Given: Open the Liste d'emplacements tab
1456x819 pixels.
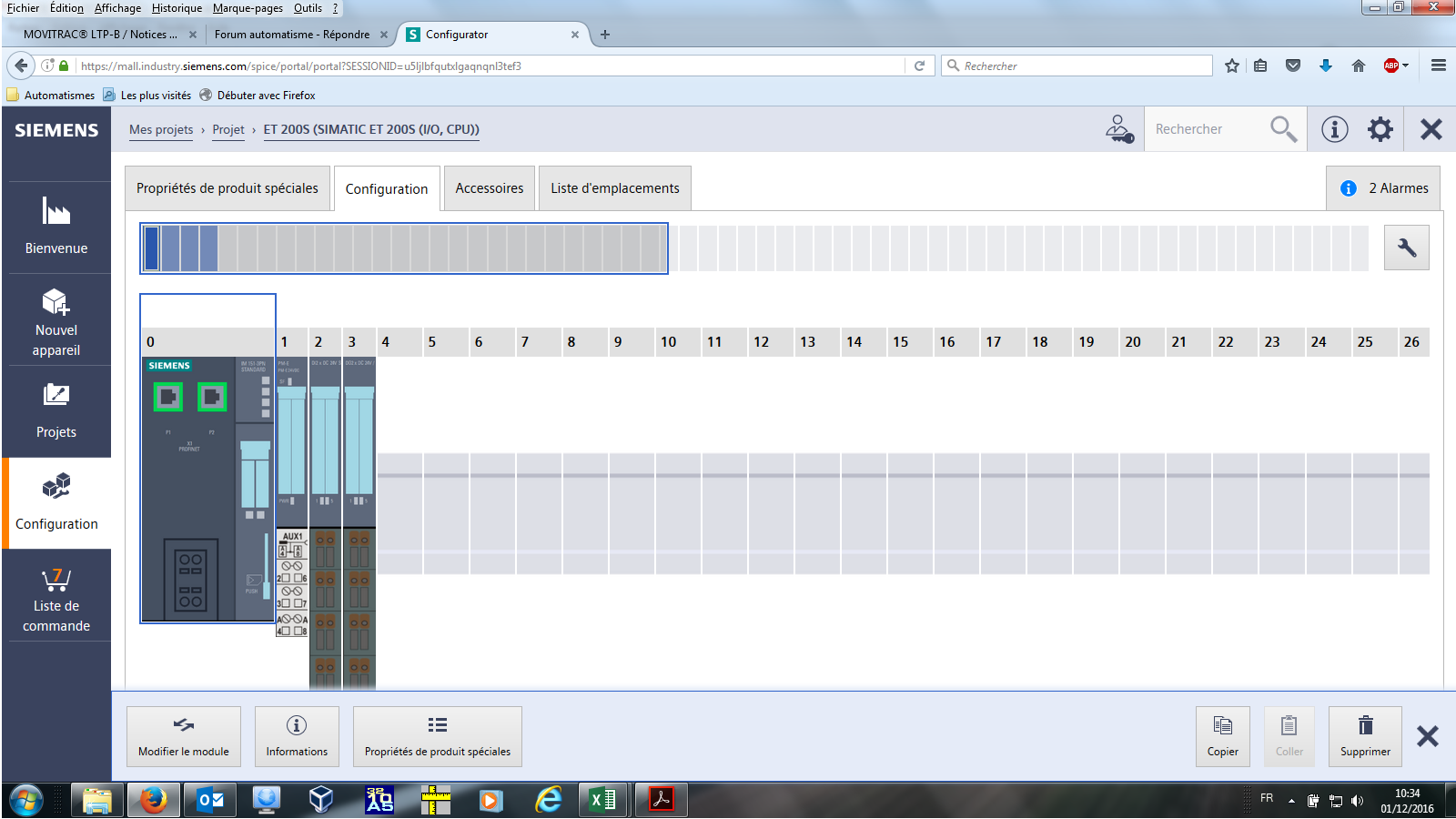Looking at the screenshot, I should (x=615, y=188).
